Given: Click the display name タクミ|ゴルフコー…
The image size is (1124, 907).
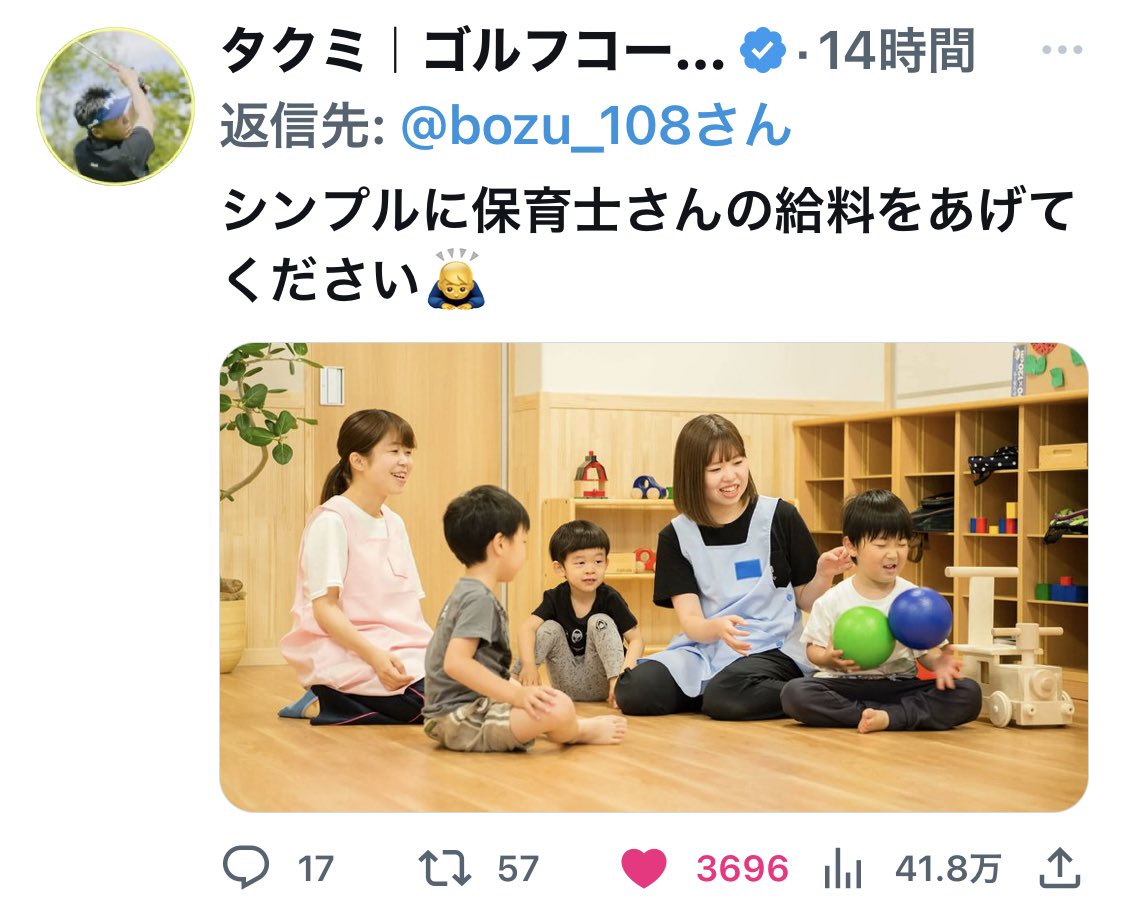Looking at the screenshot, I should click(473, 51).
